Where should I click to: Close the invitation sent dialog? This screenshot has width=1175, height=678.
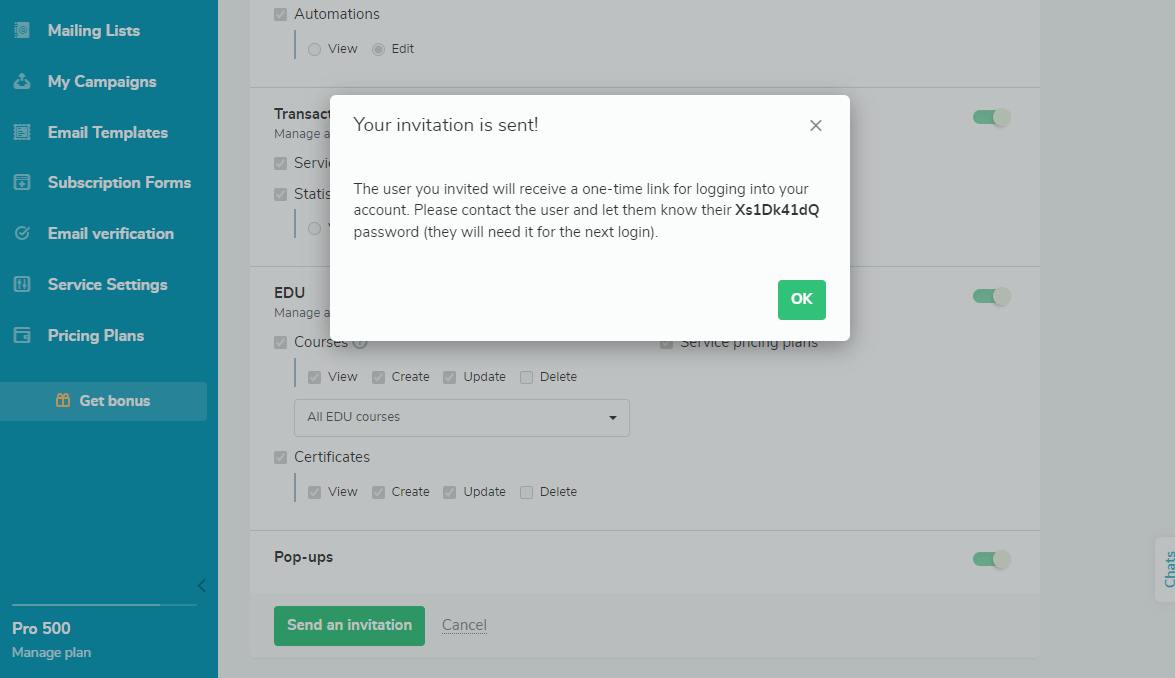click(x=816, y=126)
